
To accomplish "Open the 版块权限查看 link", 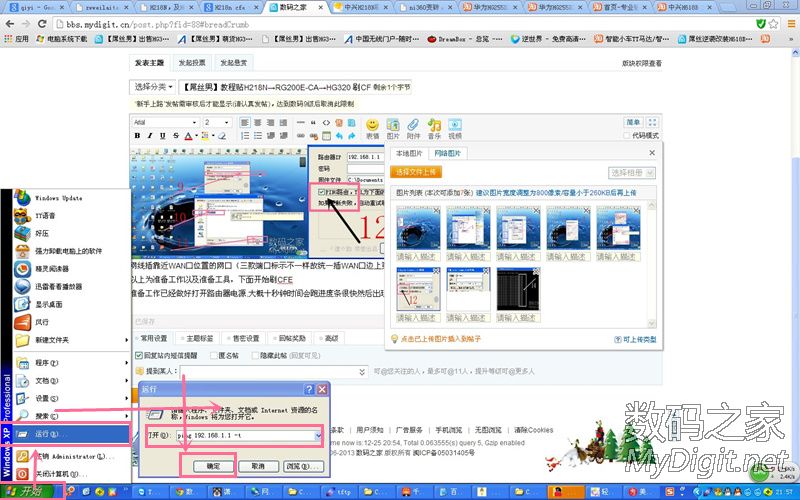I will pyautogui.click(x=641, y=63).
